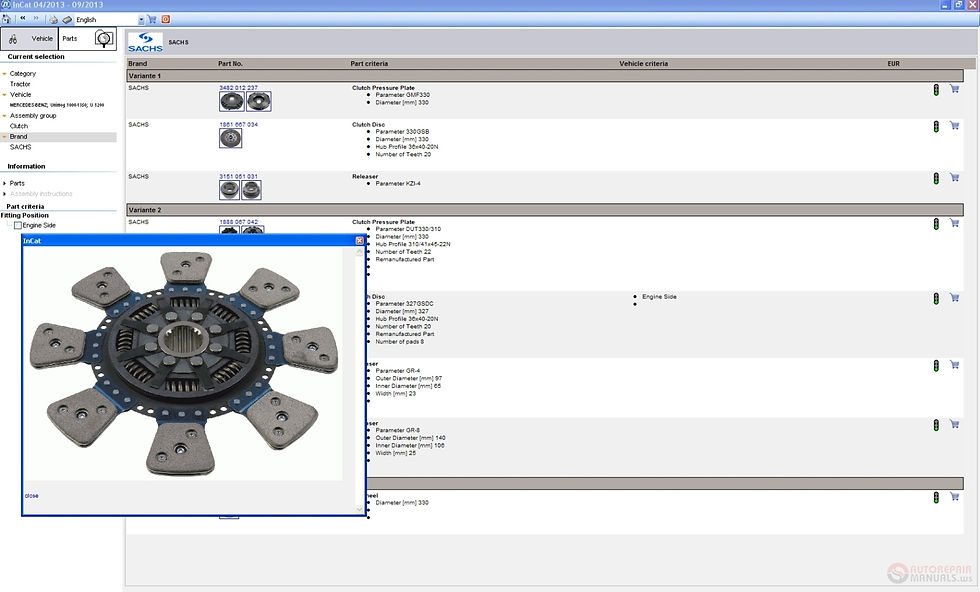Add Variante 3 flywheel to cart
The image size is (980, 592).
[x=954, y=496]
